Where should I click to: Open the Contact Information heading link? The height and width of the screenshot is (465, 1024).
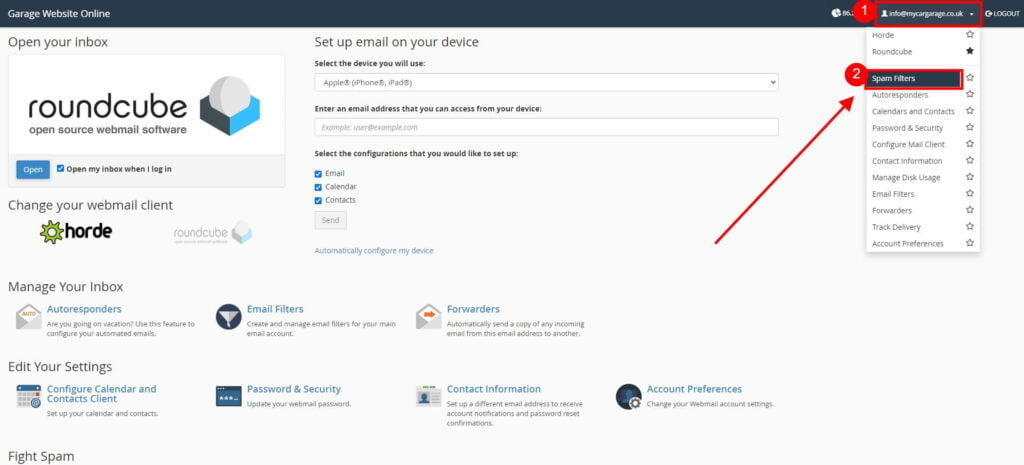click(x=494, y=389)
